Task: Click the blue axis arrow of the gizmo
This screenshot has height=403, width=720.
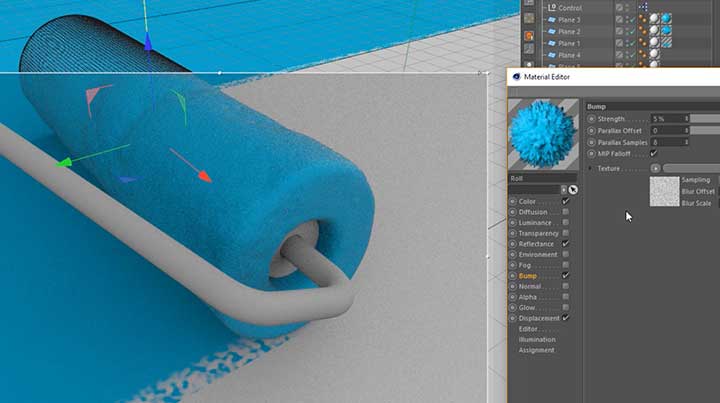Action: (148, 42)
